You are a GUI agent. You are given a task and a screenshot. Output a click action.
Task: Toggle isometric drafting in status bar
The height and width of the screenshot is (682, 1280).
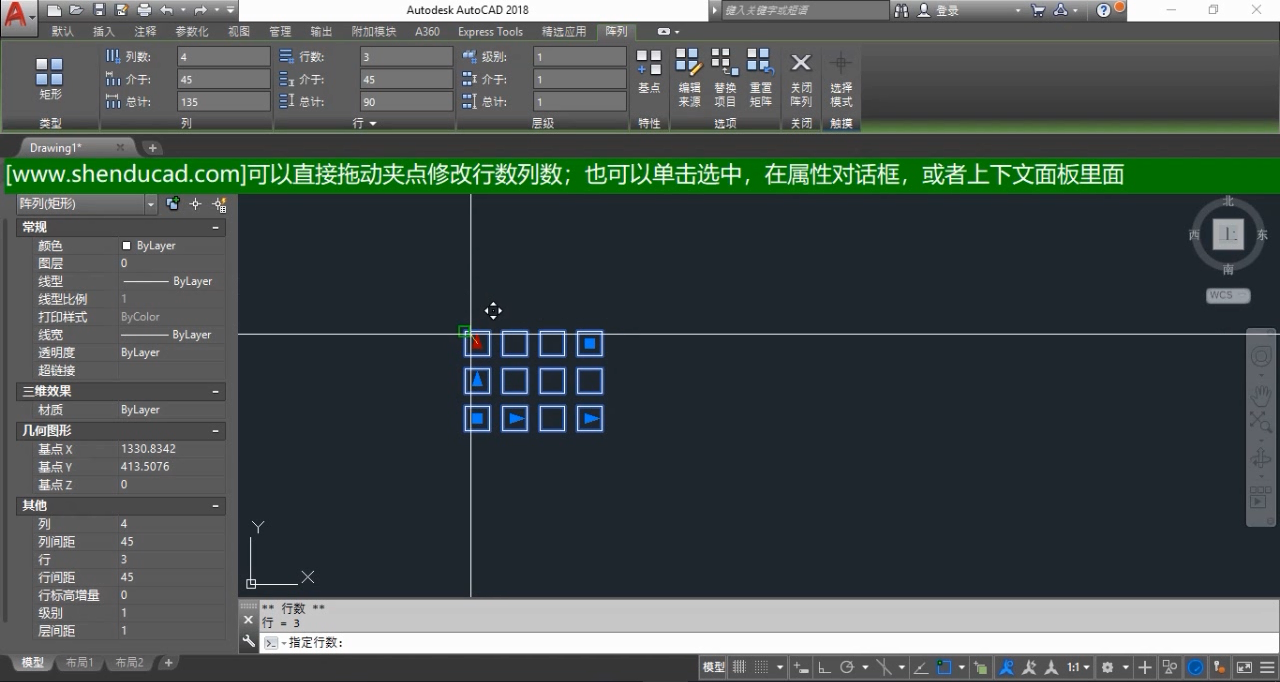click(x=884, y=667)
